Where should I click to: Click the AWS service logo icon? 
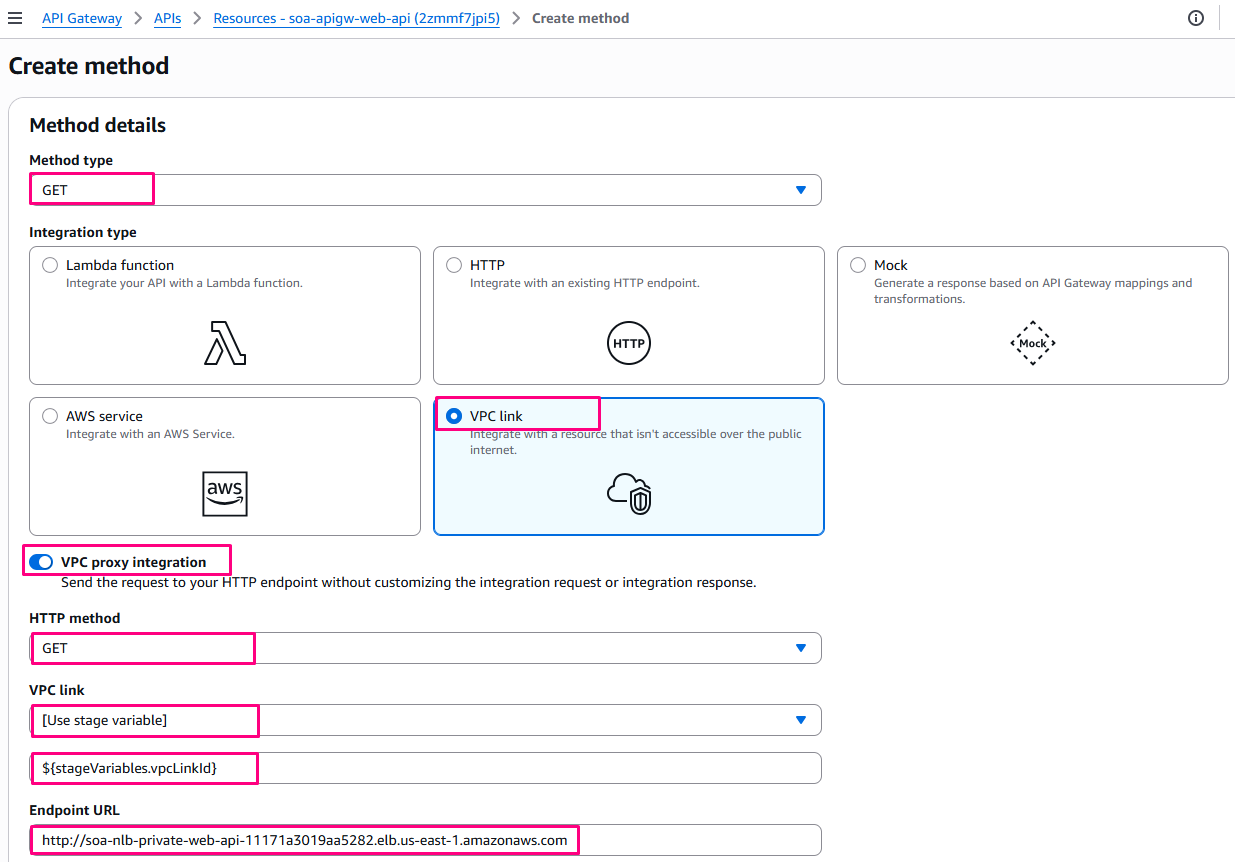(225, 493)
